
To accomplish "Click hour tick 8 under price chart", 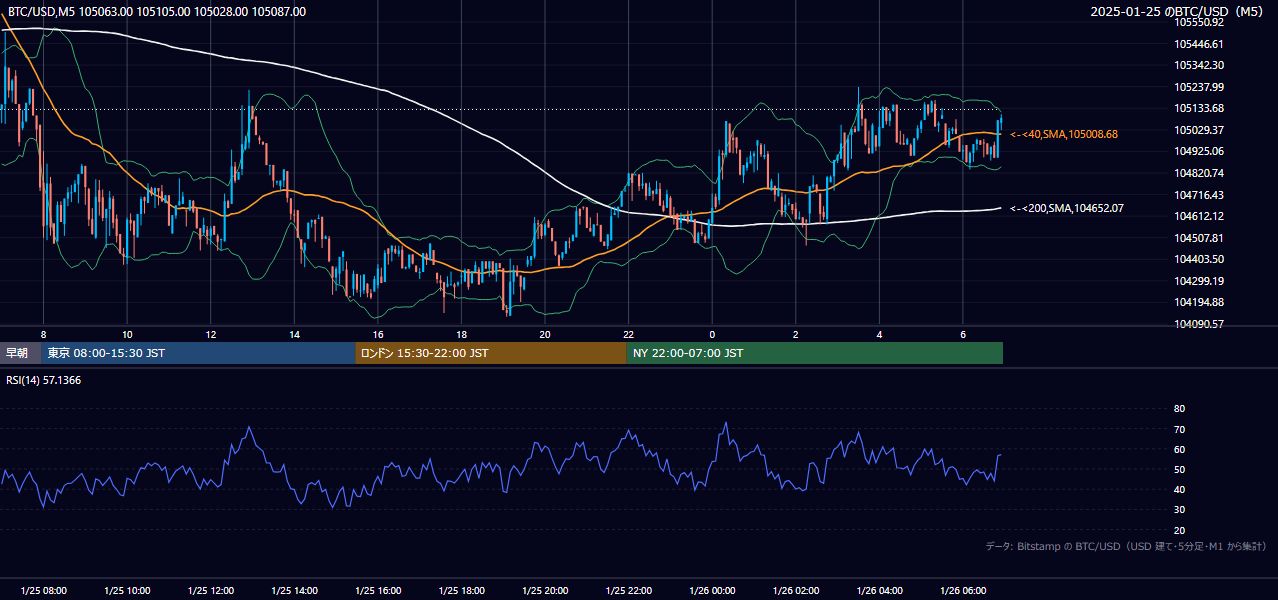I will [x=43, y=334].
